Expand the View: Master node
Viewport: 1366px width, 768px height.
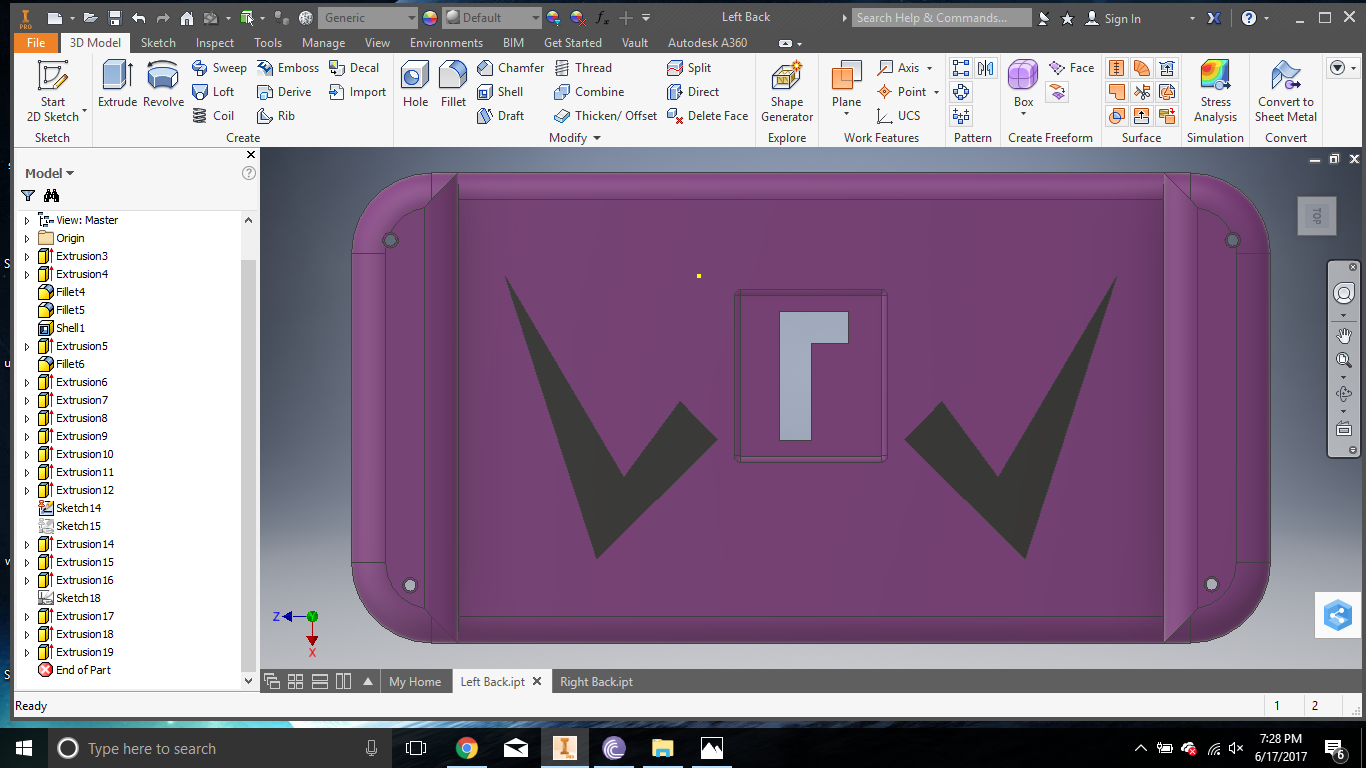click(27, 220)
